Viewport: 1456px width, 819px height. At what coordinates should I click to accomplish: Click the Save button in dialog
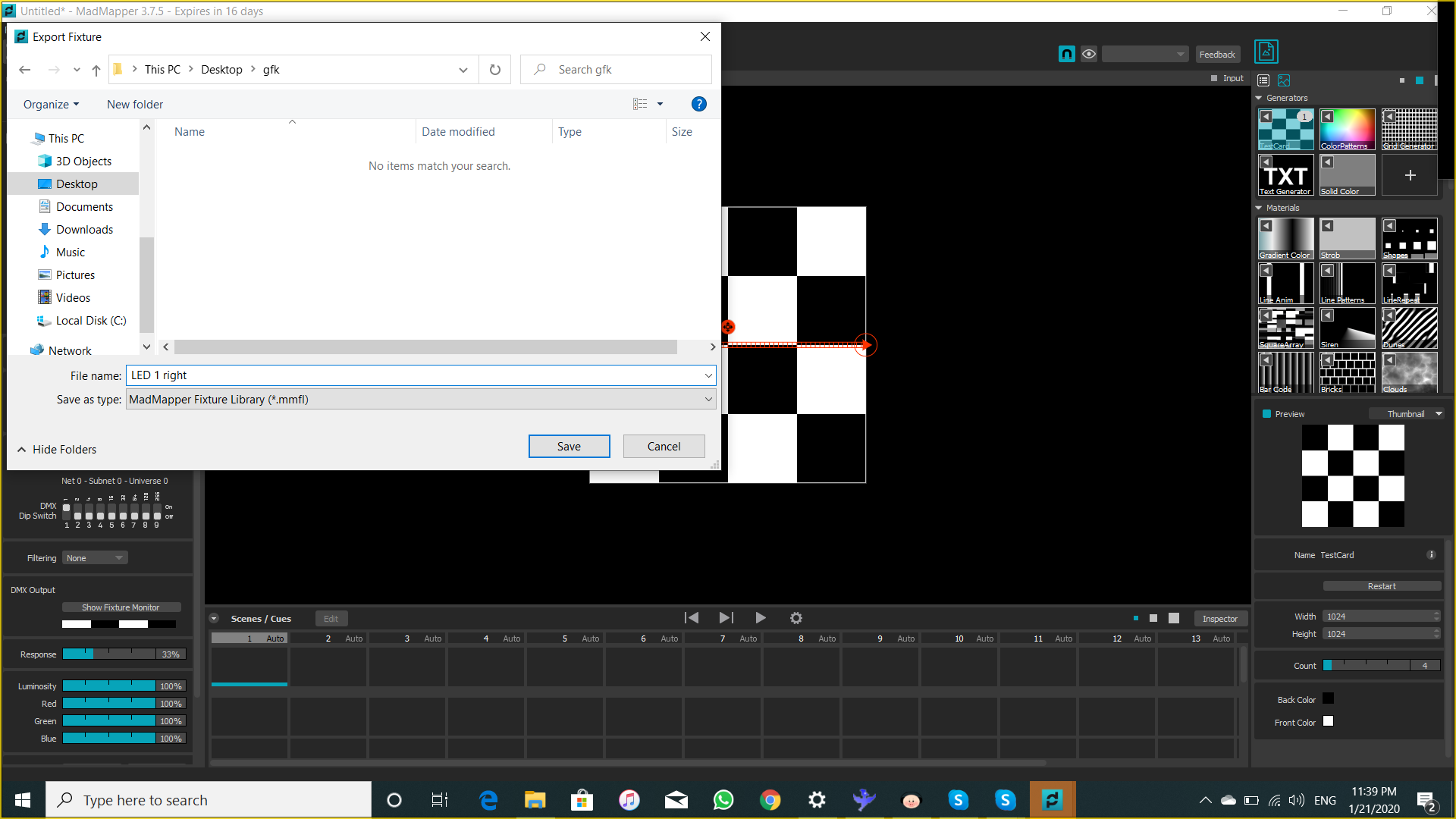coord(569,446)
